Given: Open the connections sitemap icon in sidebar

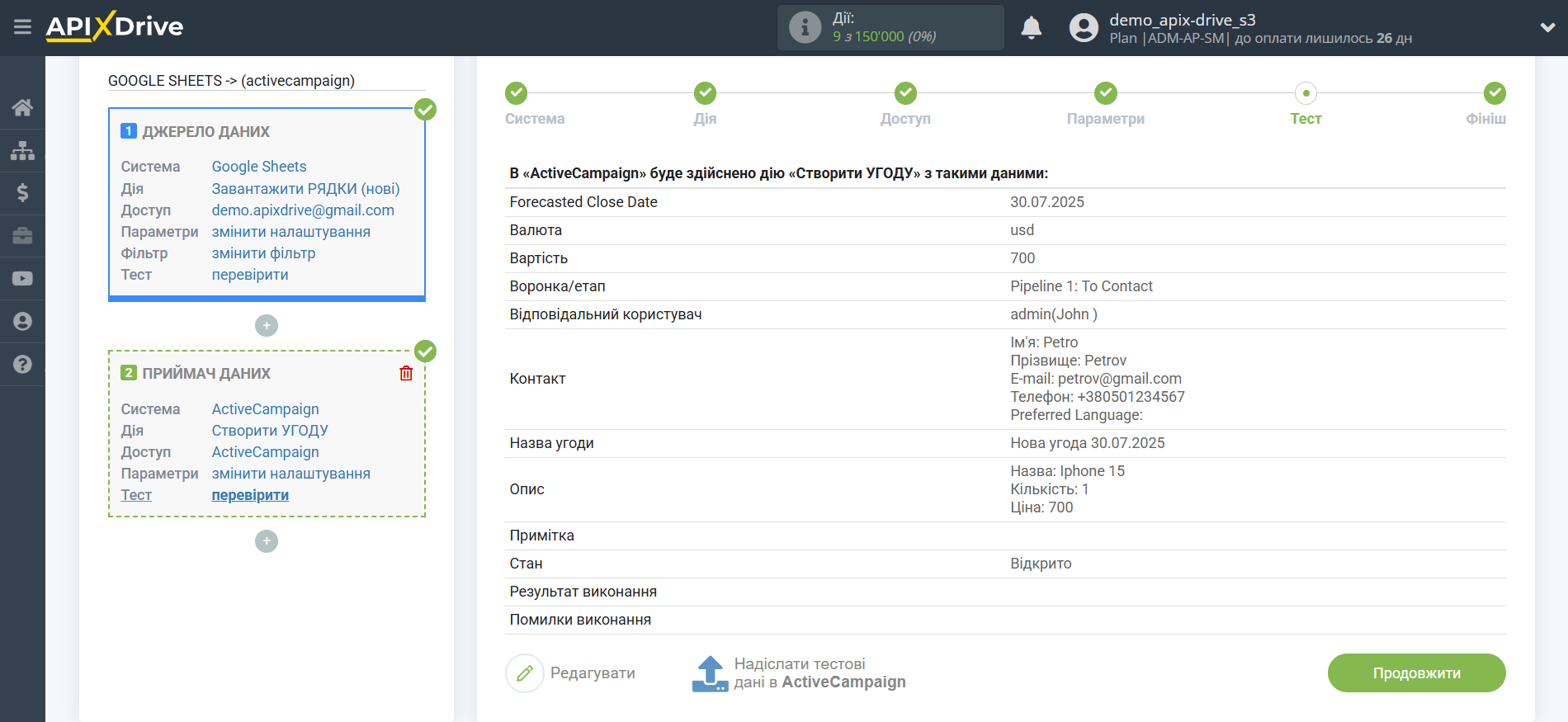Looking at the screenshot, I should [x=22, y=150].
